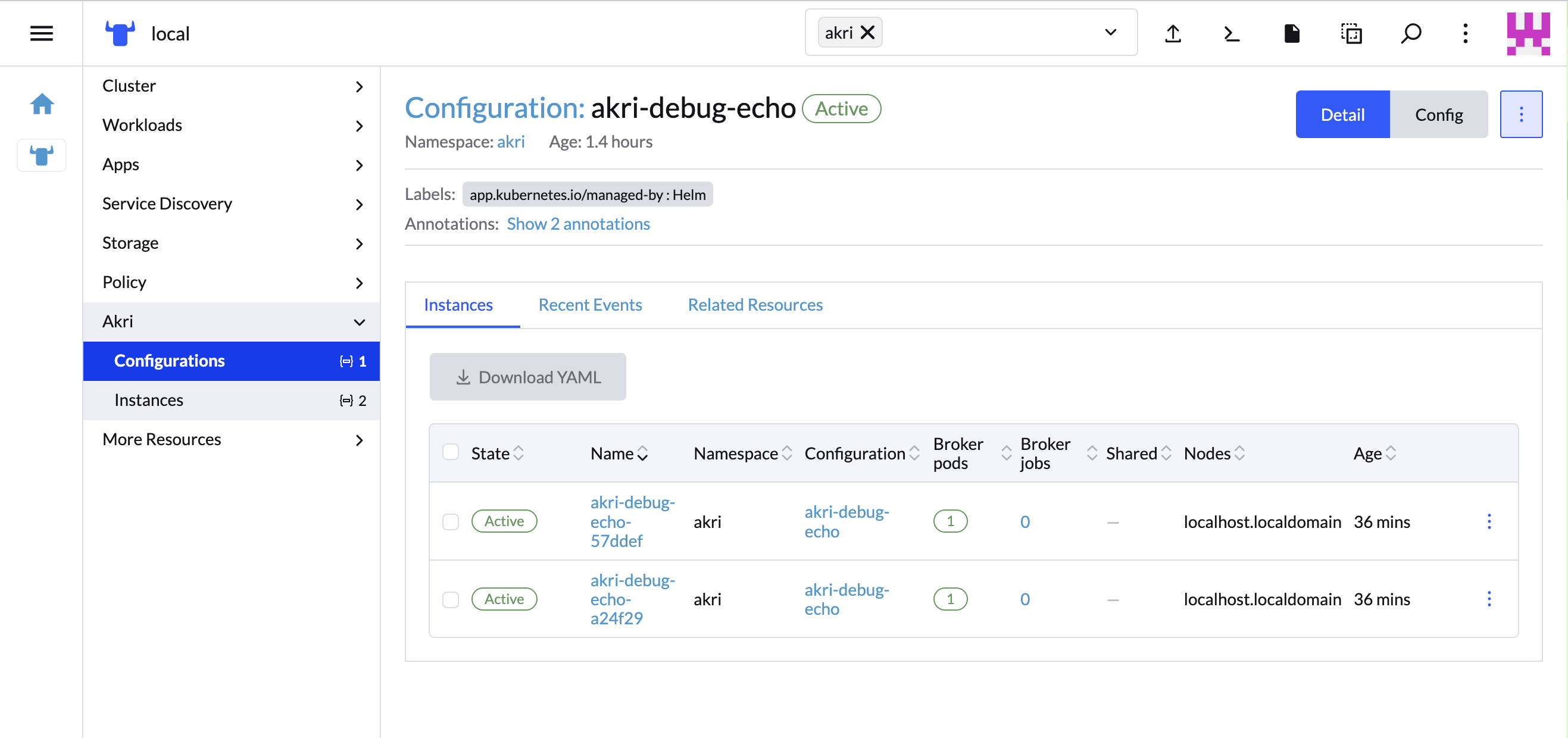Tick the akri-debug-echo-a24f29 row checkbox
This screenshot has height=738, width=1568.
(x=451, y=599)
